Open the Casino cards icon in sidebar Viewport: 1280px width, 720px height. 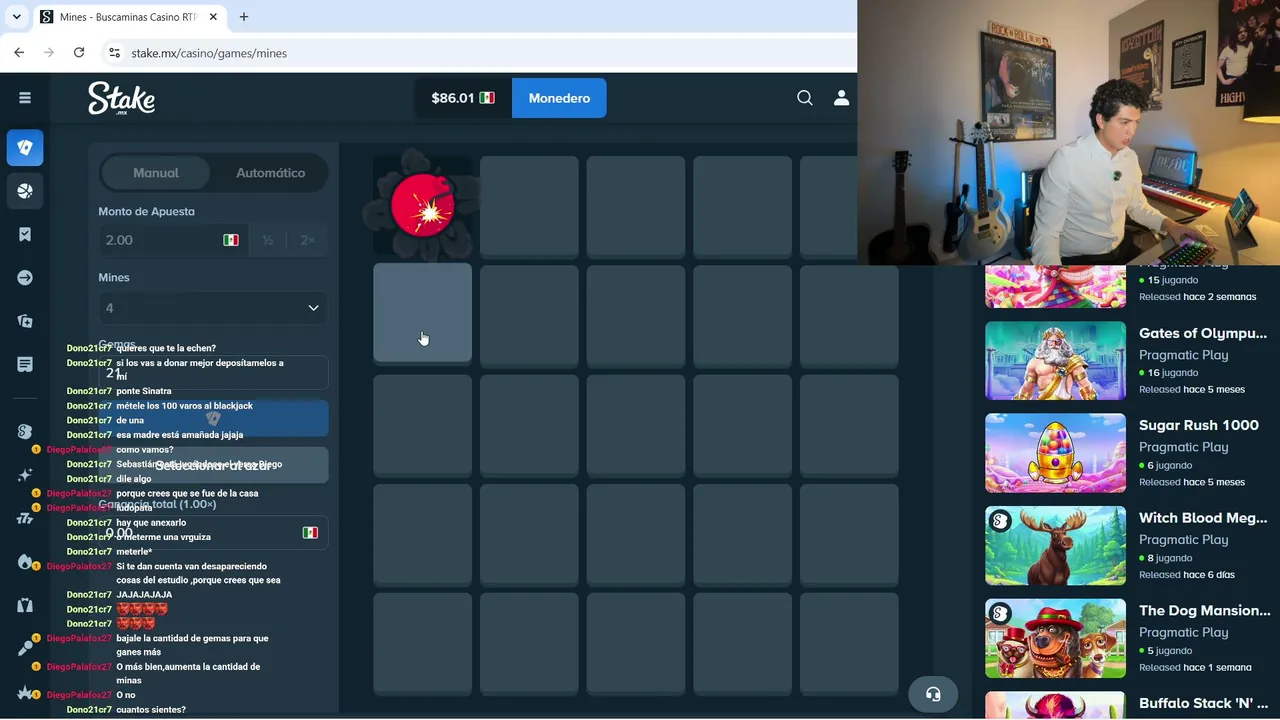pos(25,148)
